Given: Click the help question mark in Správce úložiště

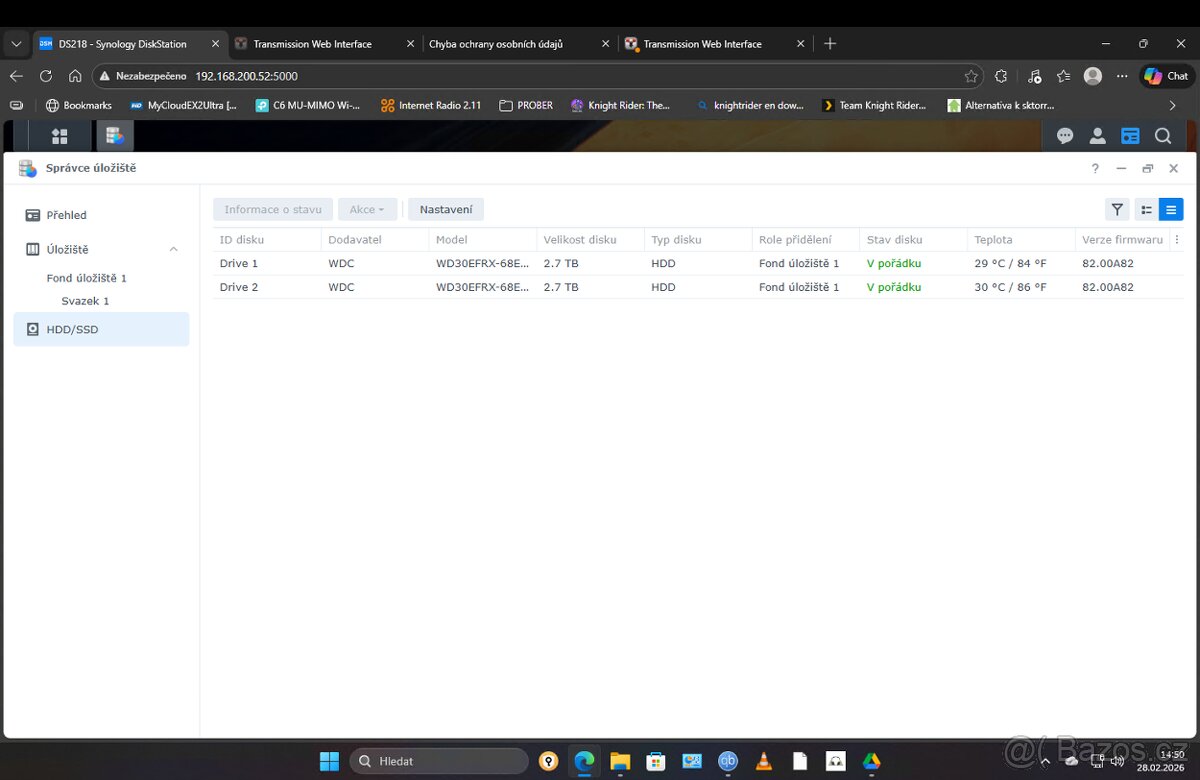Looking at the screenshot, I should (x=1095, y=168).
